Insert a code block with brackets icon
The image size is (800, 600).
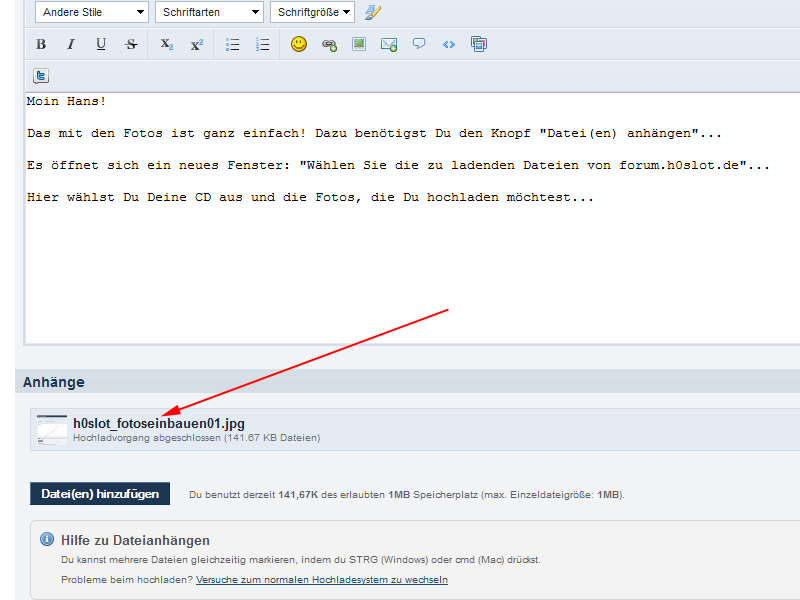[449, 44]
